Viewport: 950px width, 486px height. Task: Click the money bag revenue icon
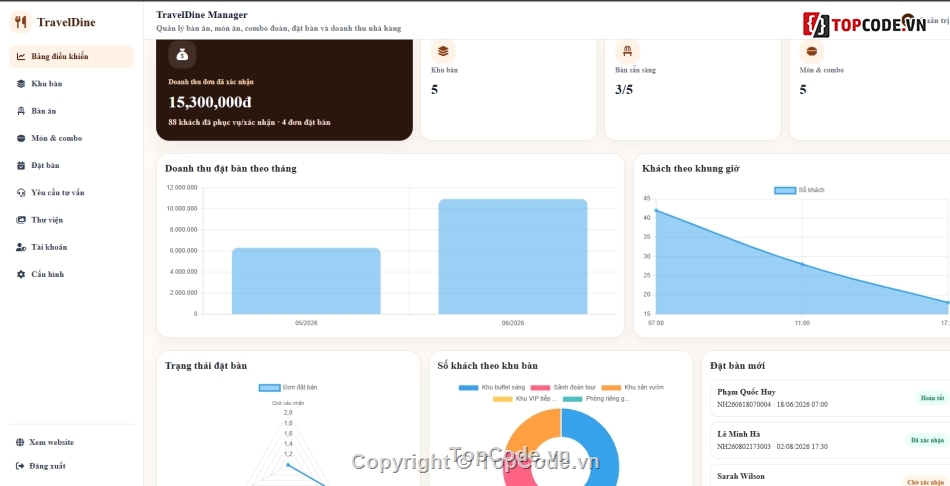[x=182, y=55]
